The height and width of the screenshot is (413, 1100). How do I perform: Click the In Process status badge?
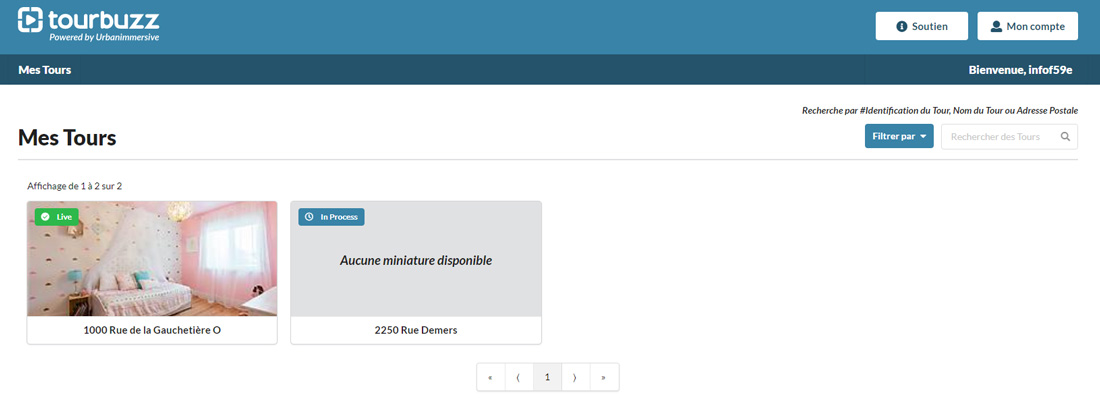click(x=331, y=217)
